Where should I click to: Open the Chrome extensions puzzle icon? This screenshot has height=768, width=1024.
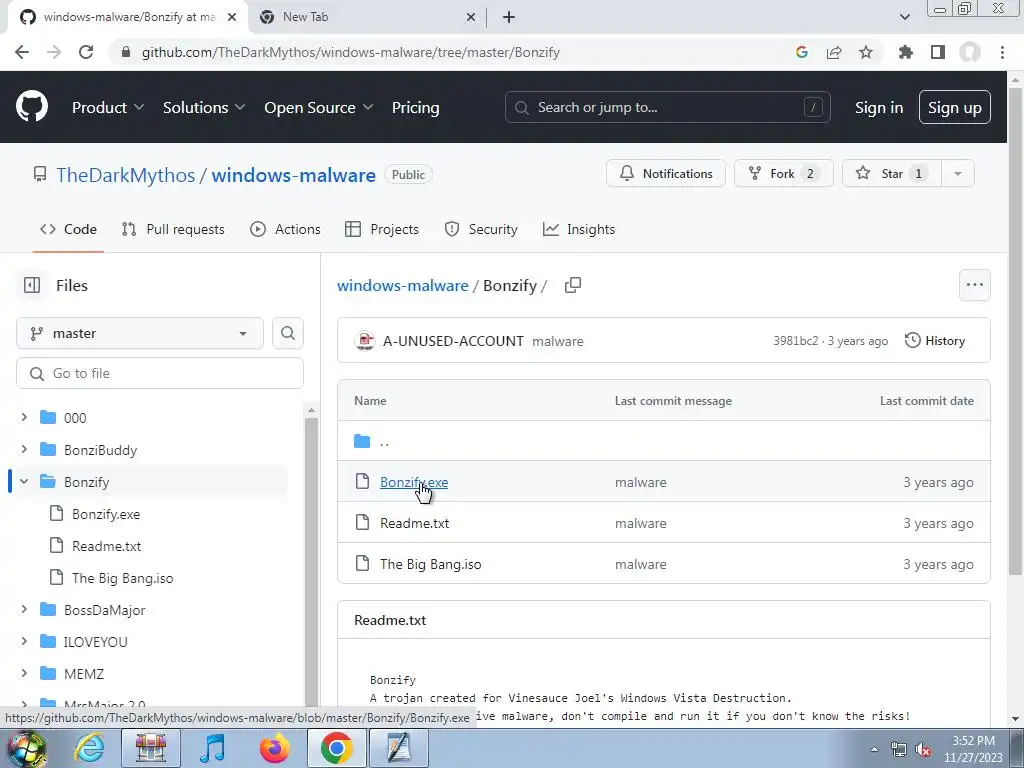click(x=906, y=52)
